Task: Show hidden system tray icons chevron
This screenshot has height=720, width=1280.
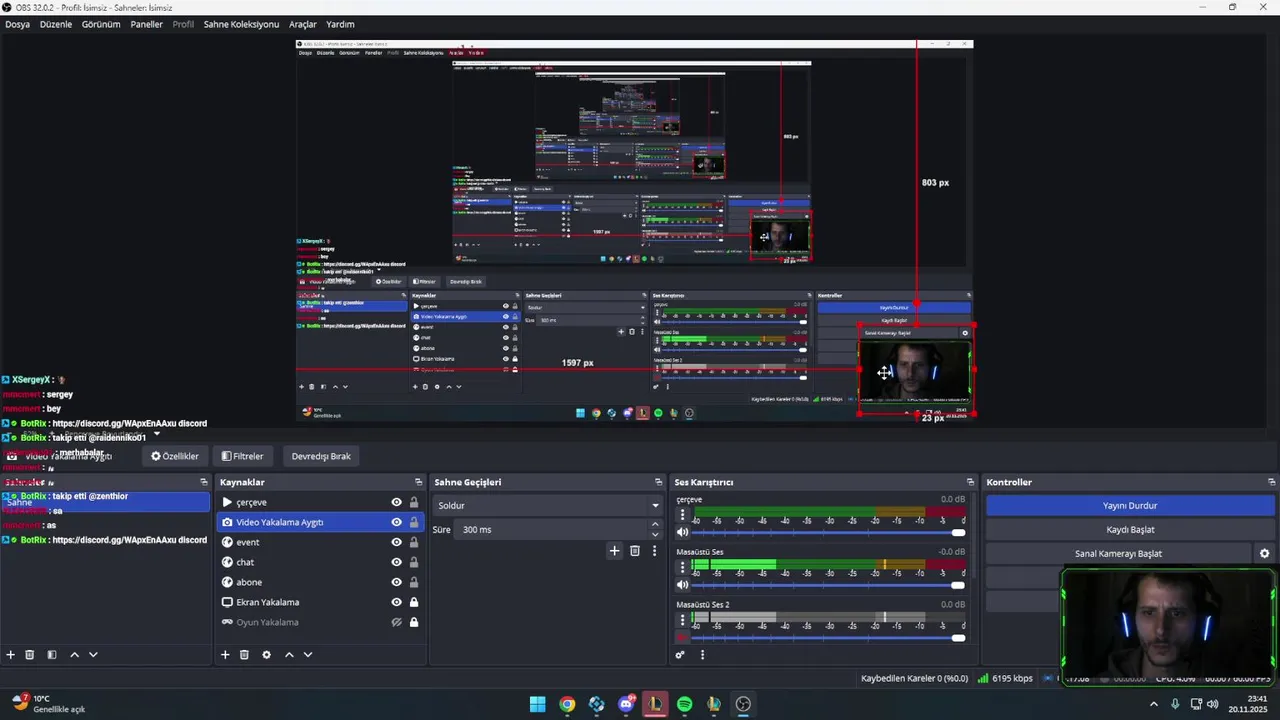Action: [x=1154, y=704]
